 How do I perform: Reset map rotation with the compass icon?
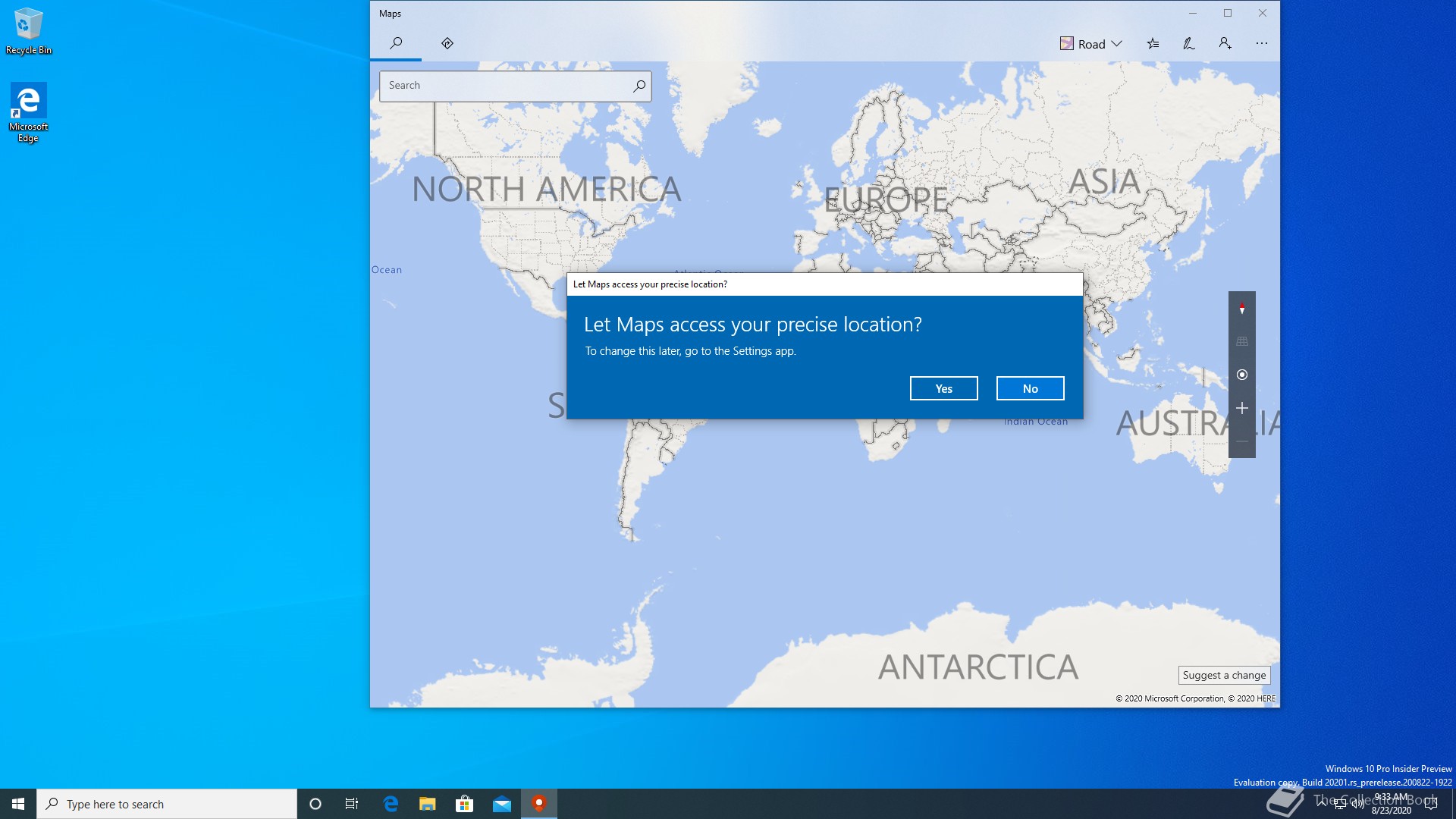point(1241,309)
